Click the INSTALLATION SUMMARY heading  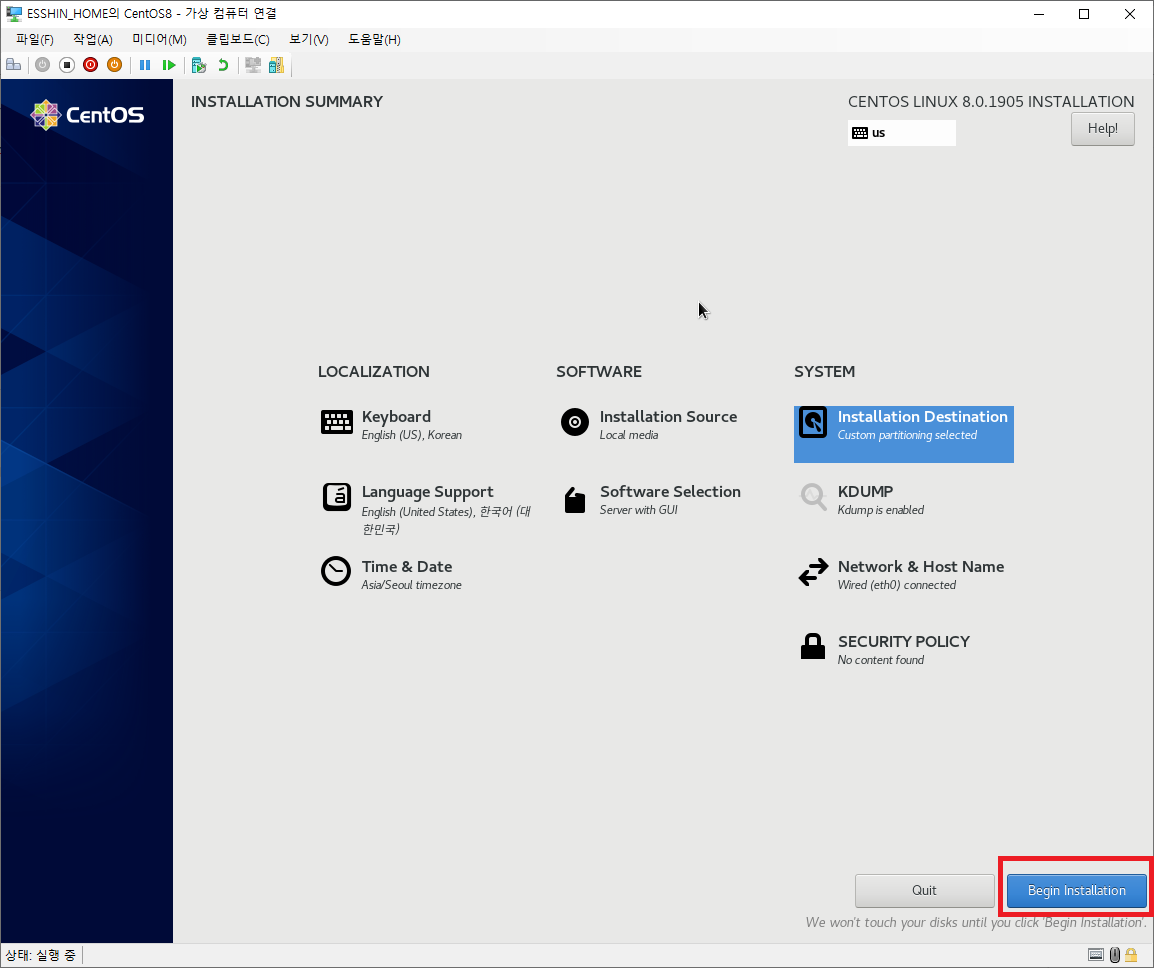click(287, 102)
